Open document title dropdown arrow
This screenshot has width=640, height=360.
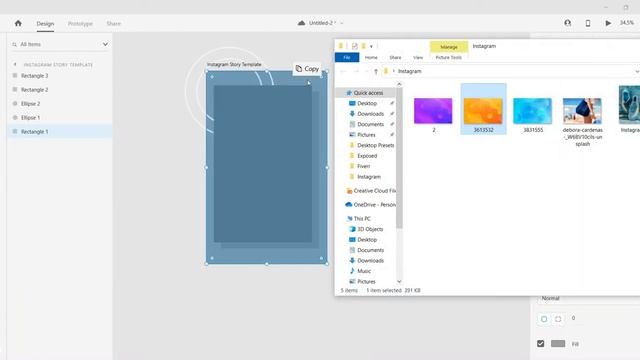pyautogui.click(x=342, y=23)
